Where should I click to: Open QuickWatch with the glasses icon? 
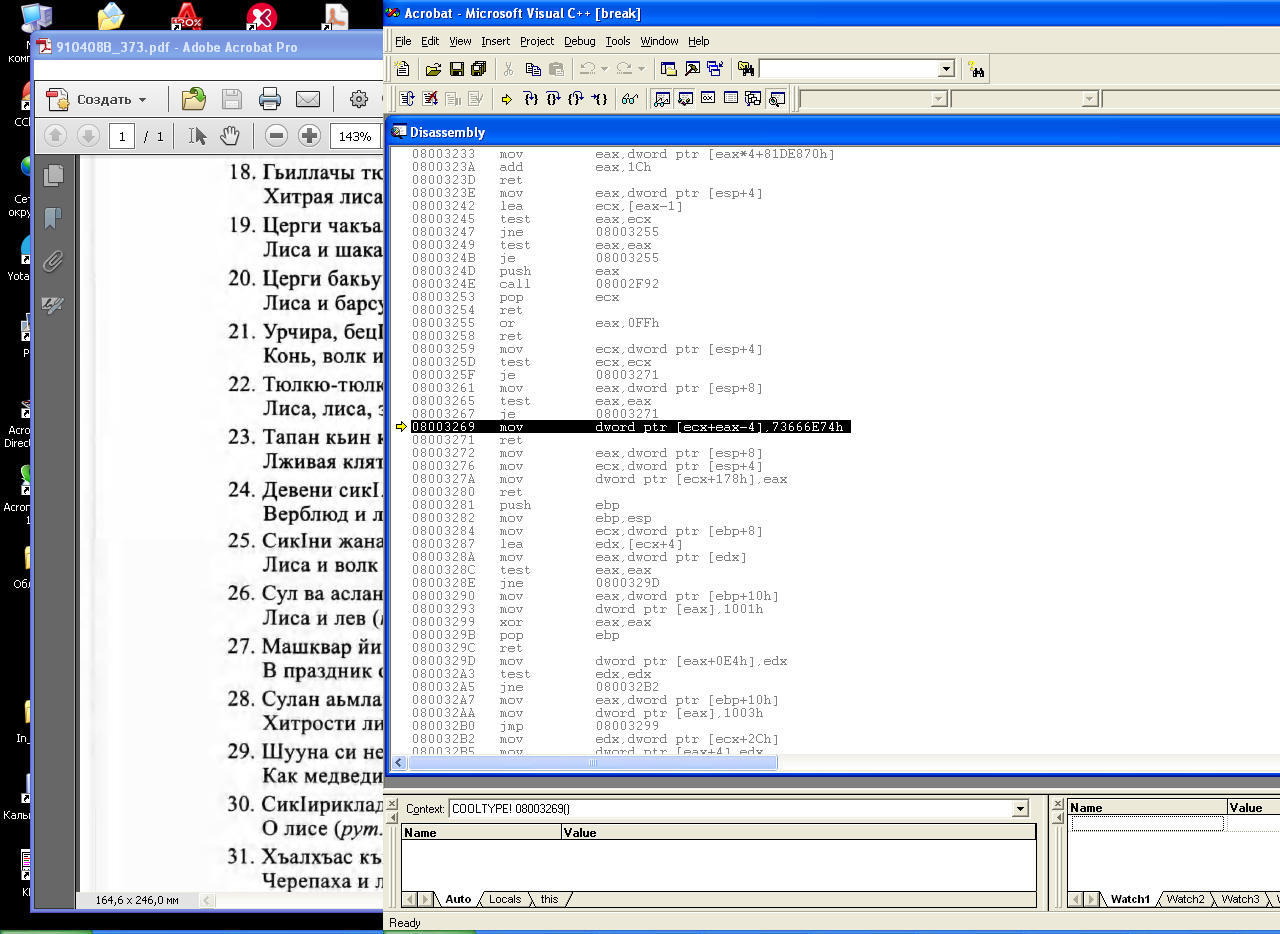(x=630, y=99)
